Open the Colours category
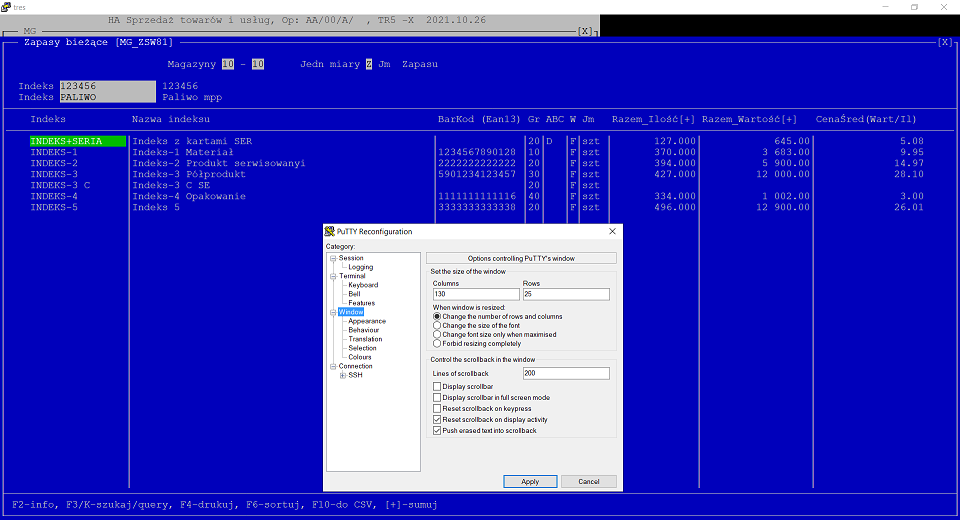Screen dimensions: 960x520 coord(360,357)
